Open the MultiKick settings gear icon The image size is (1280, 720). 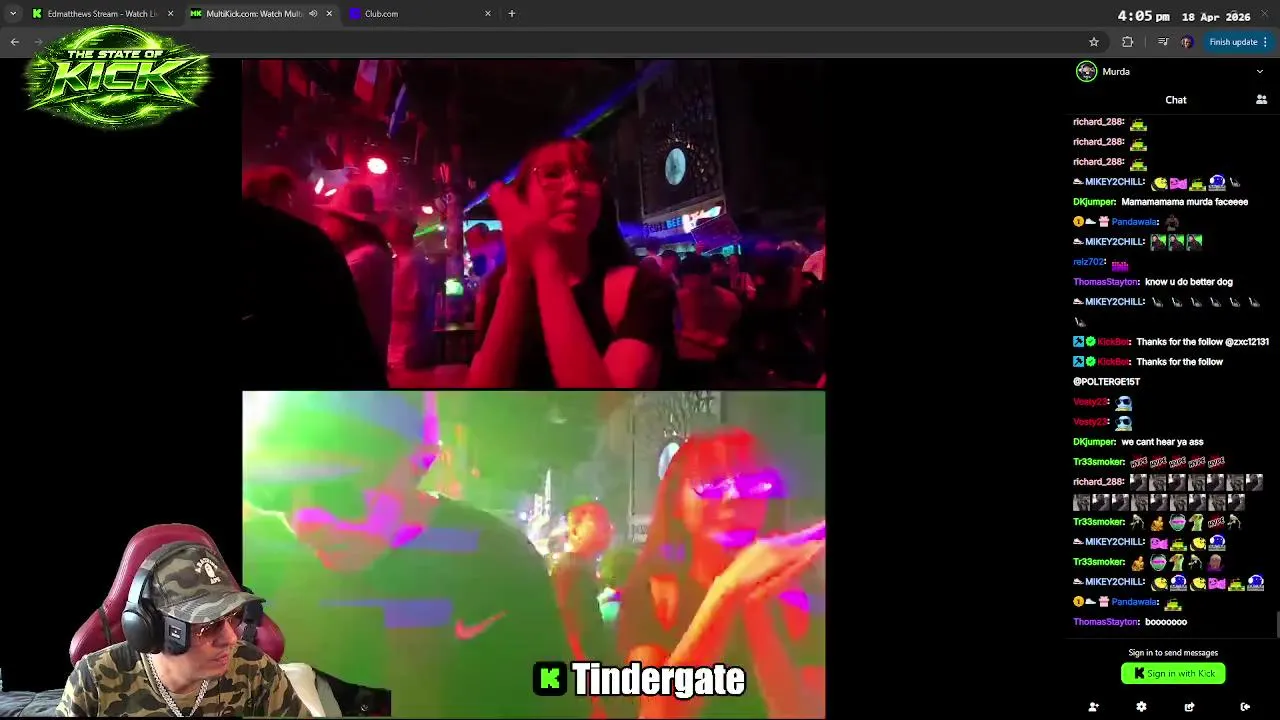point(1141,707)
